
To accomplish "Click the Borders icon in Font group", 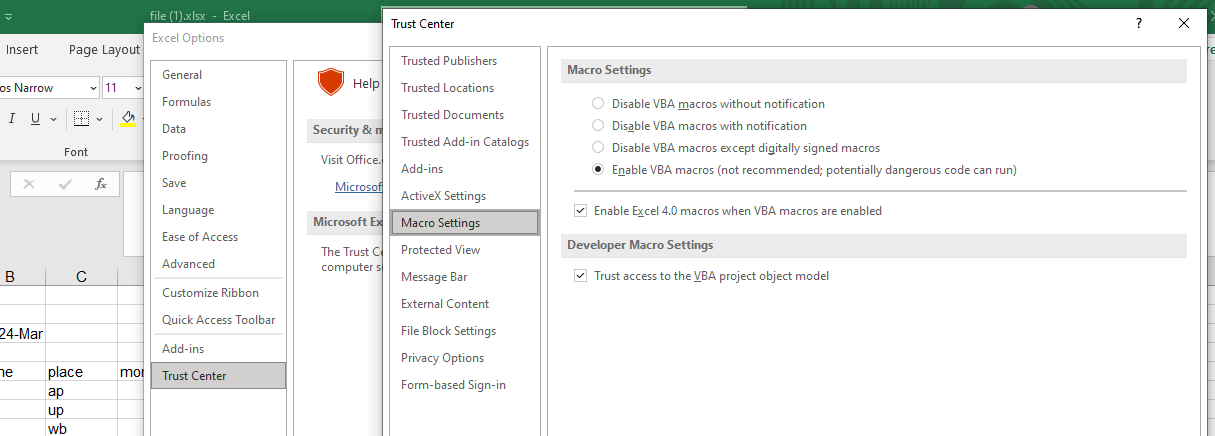I will pyautogui.click(x=81, y=119).
